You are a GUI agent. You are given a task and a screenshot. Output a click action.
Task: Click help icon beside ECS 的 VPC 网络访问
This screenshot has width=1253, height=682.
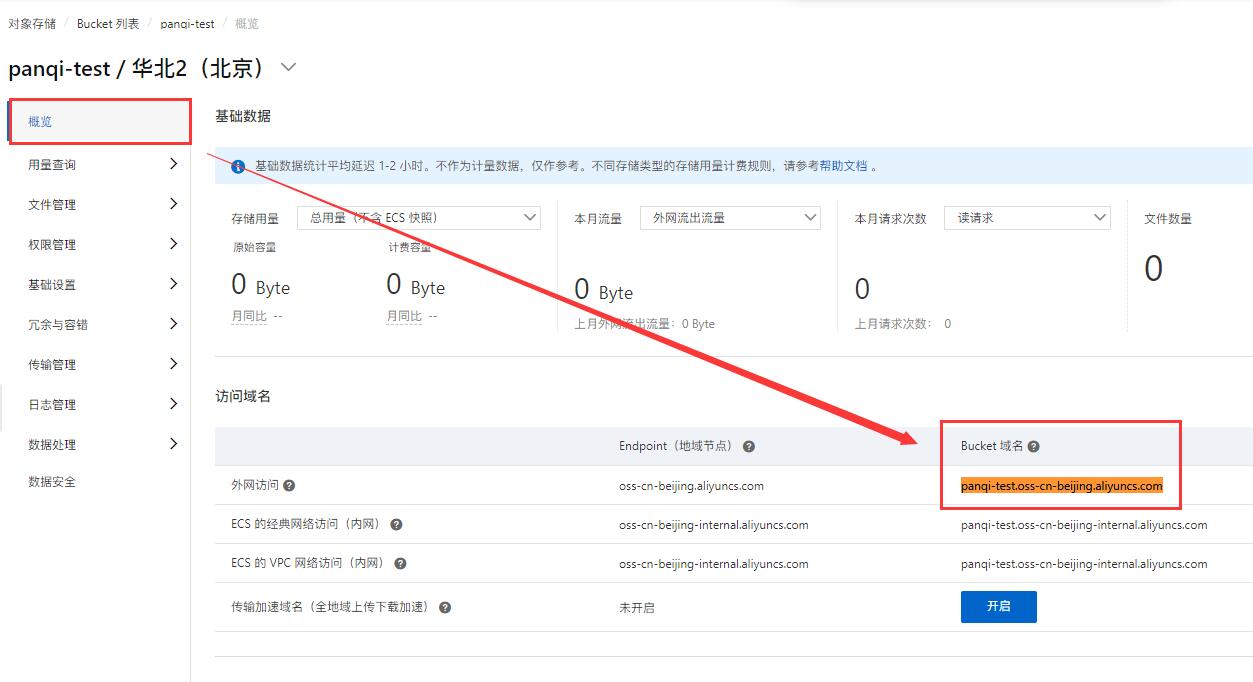pos(400,564)
